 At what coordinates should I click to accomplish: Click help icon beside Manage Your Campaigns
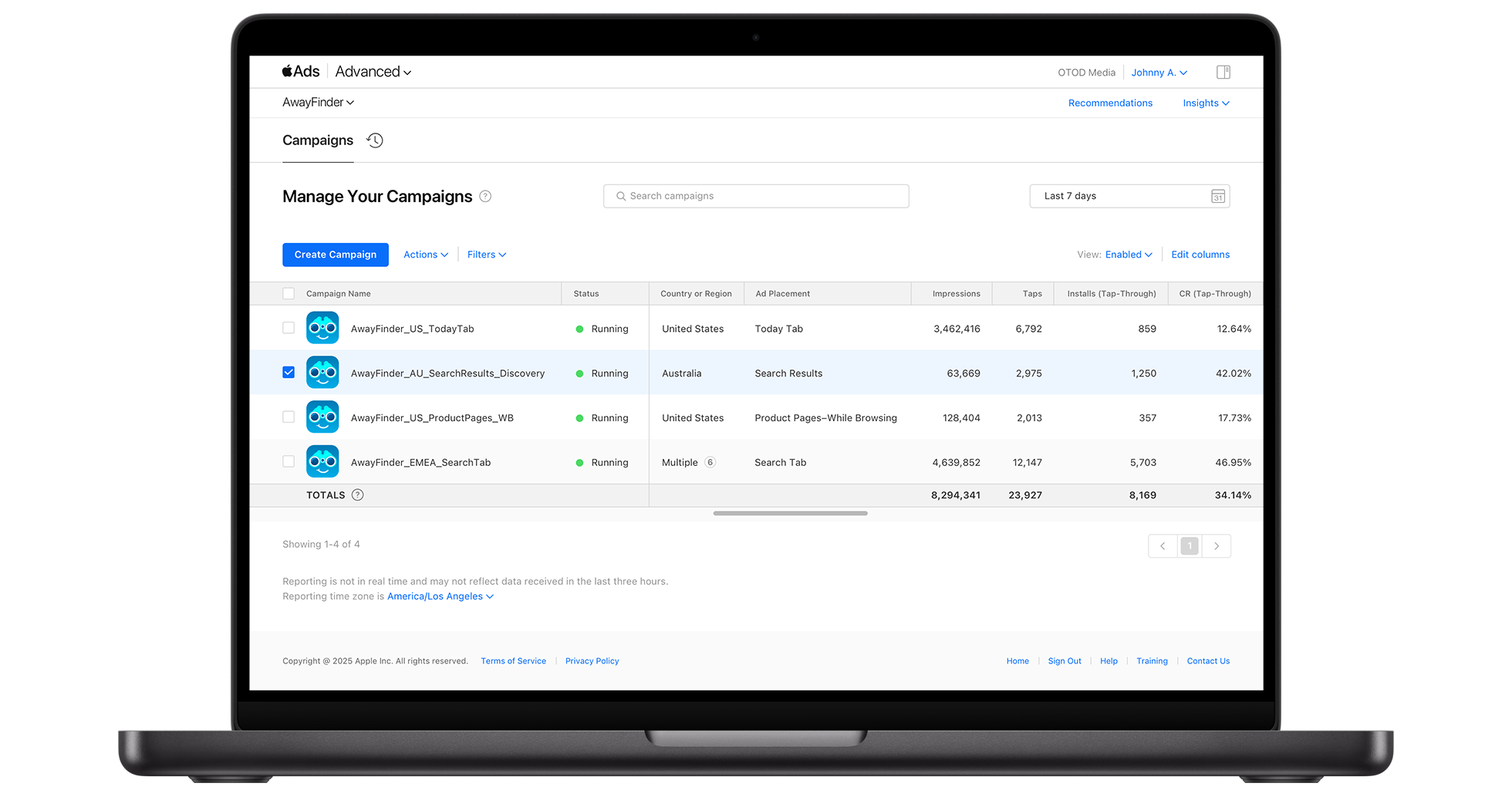click(485, 196)
